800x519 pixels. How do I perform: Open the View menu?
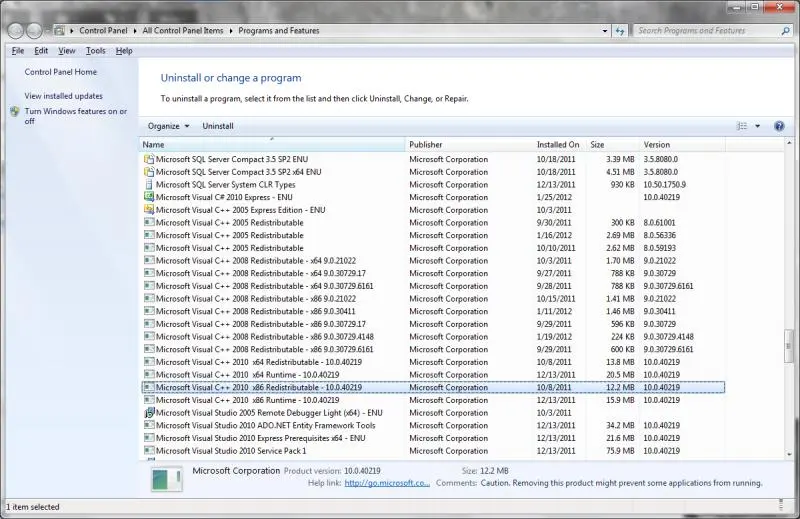coord(66,50)
